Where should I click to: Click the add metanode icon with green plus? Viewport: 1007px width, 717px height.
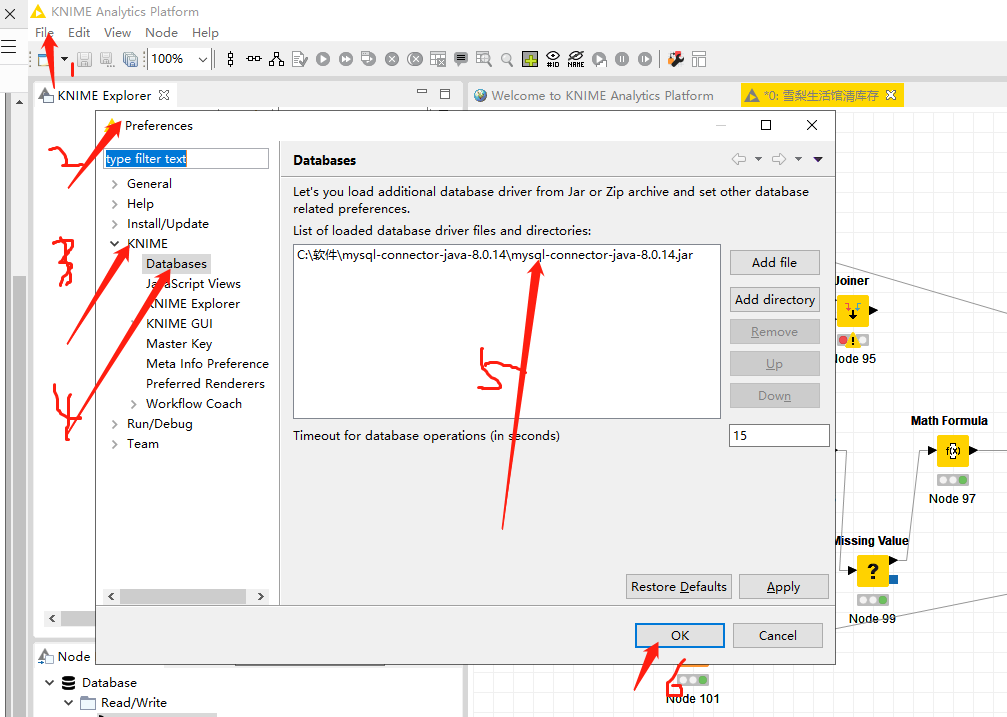click(x=530, y=60)
